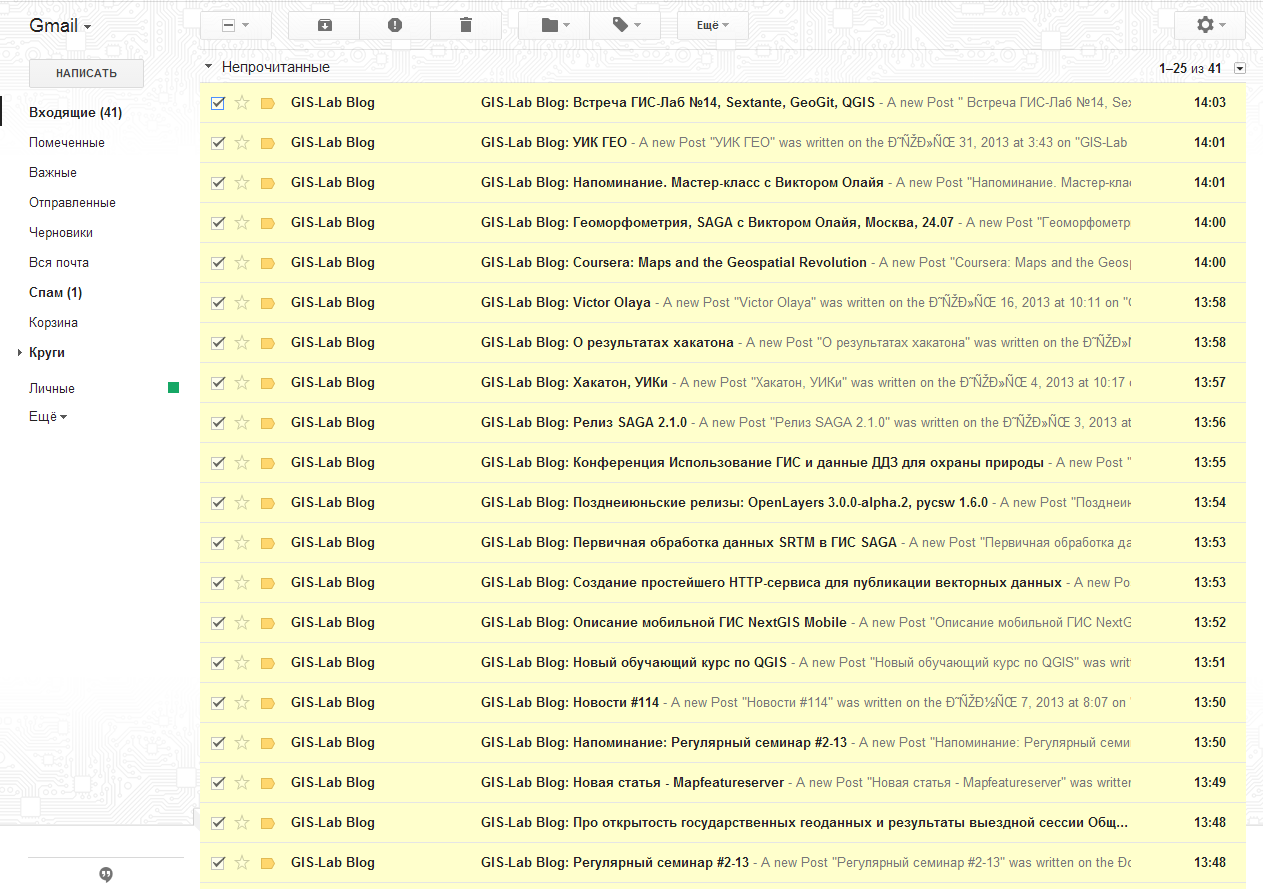Archive the selected messages
Image resolution: width=1263 pixels, height=889 pixels.
click(x=324, y=25)
